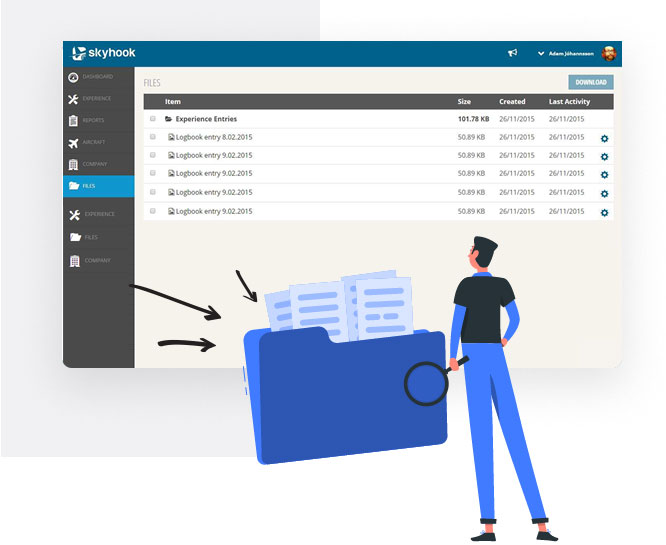Viewport: 666px width, 545px height.
Task: Open the Aircraft section in sidebar
Action: point(97,143)
